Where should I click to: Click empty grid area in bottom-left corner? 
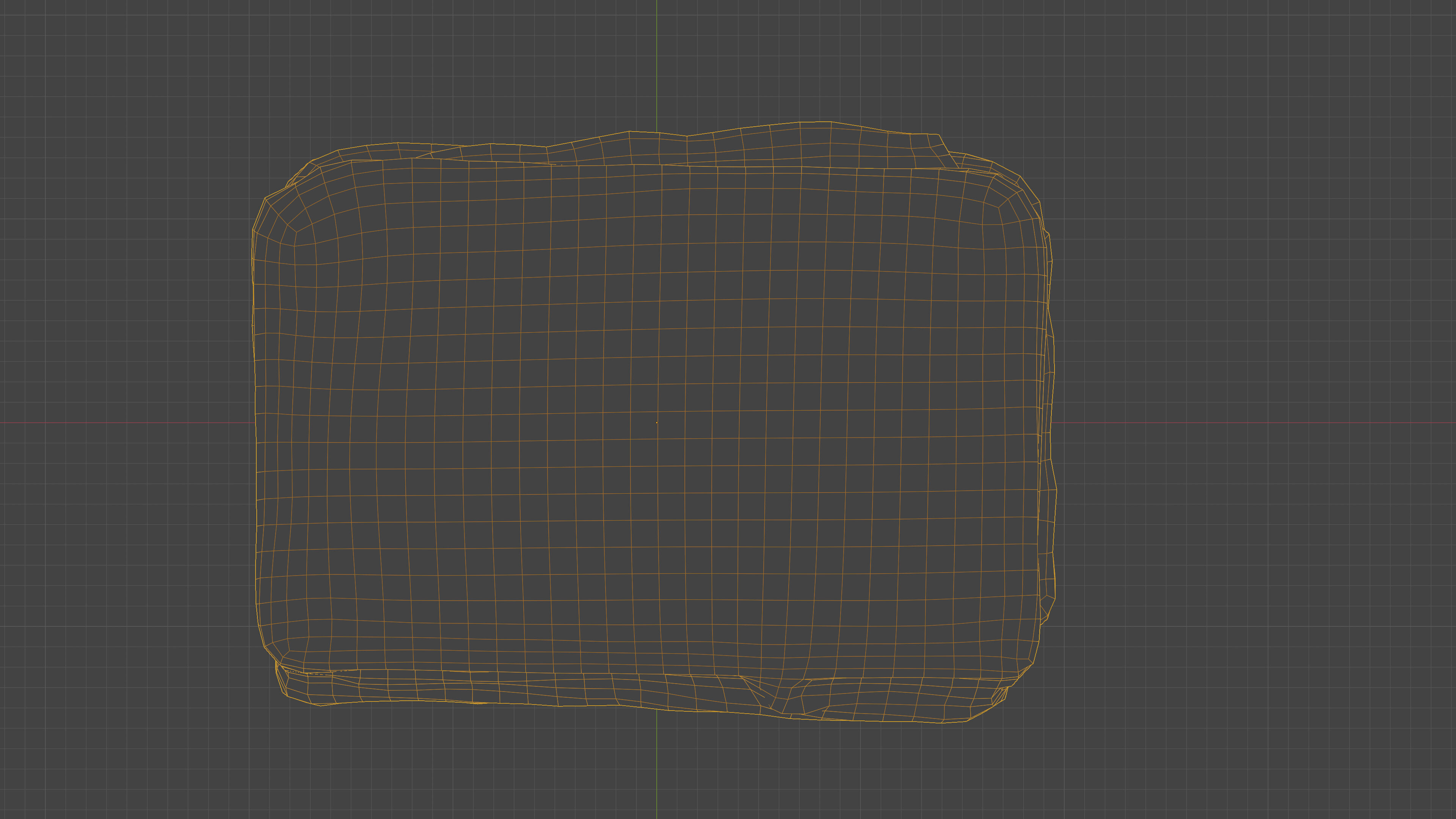(x=85, y=752)
